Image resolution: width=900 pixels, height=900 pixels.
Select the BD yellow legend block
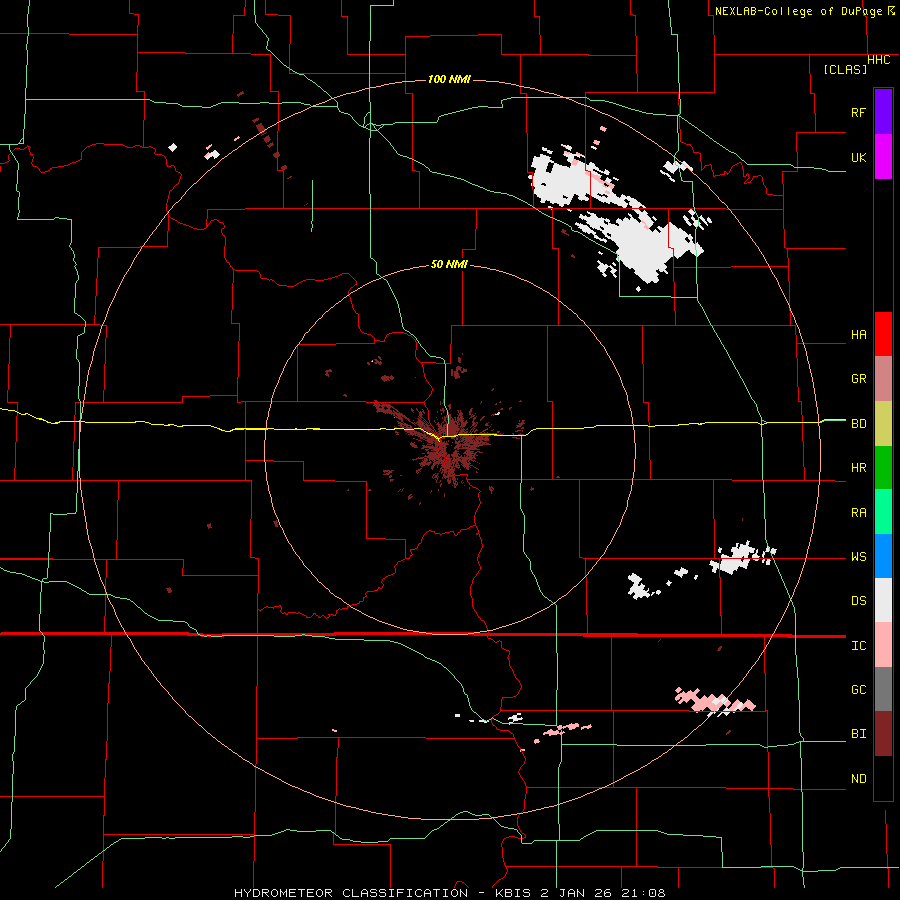[883, 423]
